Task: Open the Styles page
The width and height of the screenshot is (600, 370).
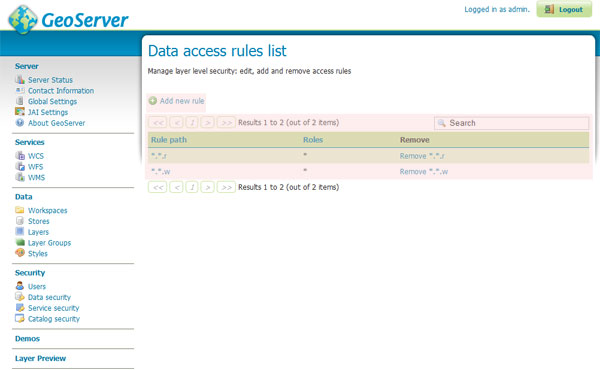Action: (38, 253)
